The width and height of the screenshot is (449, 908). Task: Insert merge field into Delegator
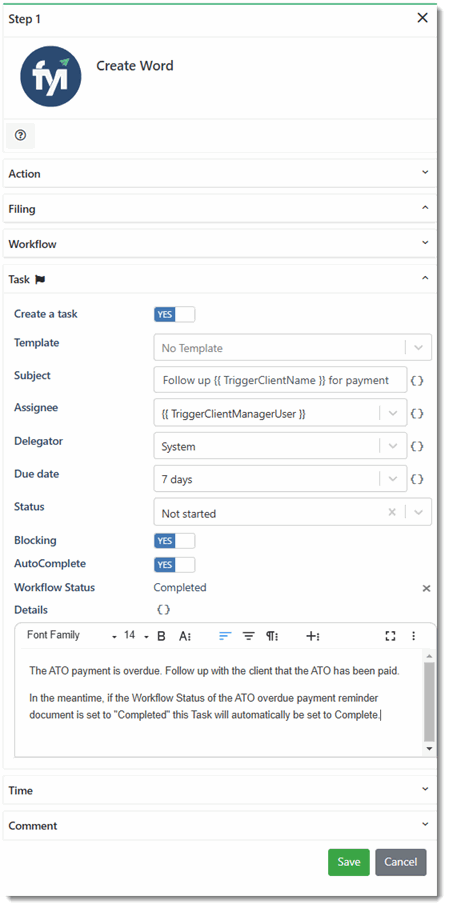pyautogui.click(x=417, y=446)
